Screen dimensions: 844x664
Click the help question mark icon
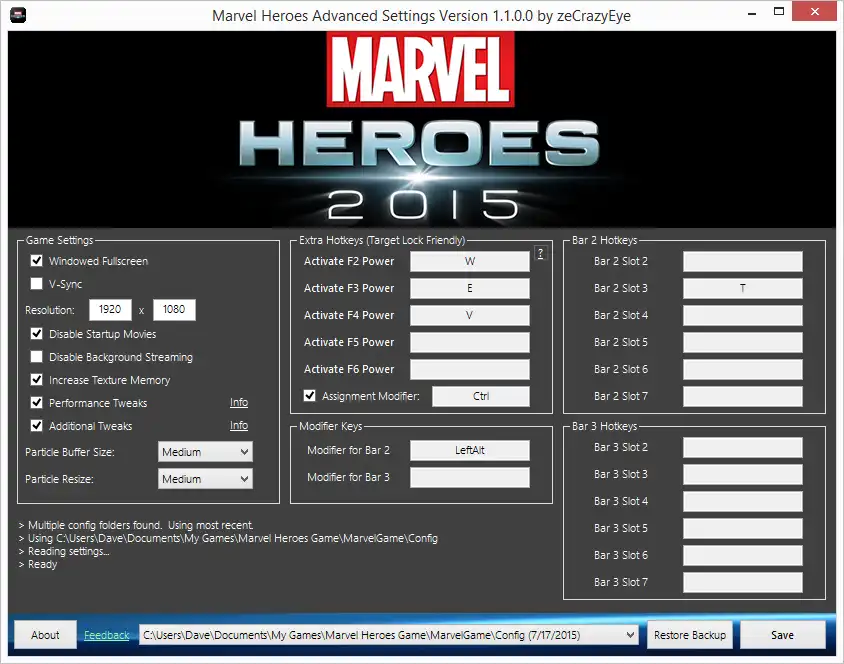(x=541, y=253)
